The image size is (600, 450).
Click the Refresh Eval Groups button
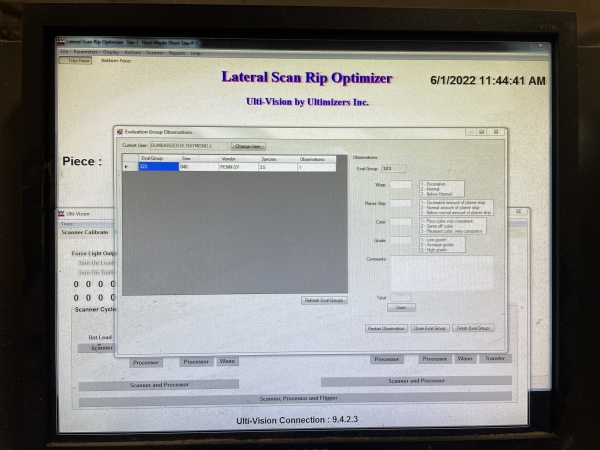(x=324, y=300)
